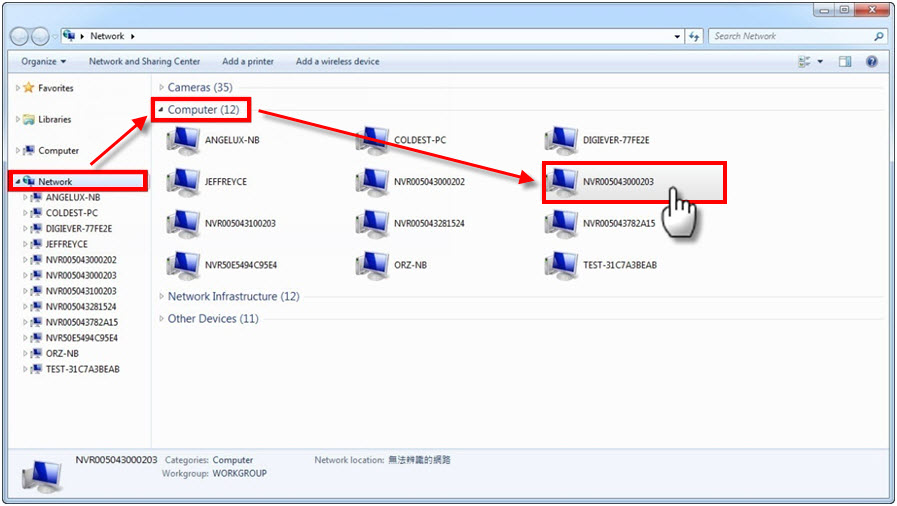
Task: Click the Search Network input field
Action: pos(790,36)
